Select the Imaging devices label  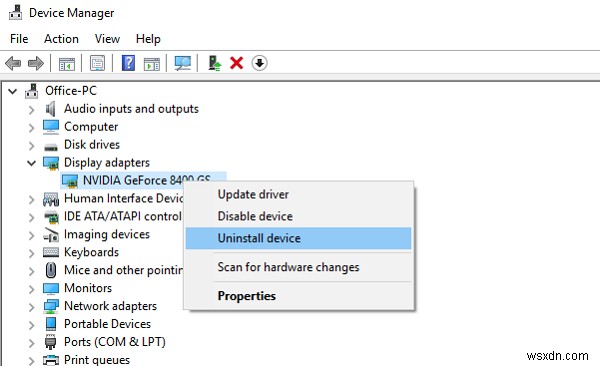pos(107,234)
